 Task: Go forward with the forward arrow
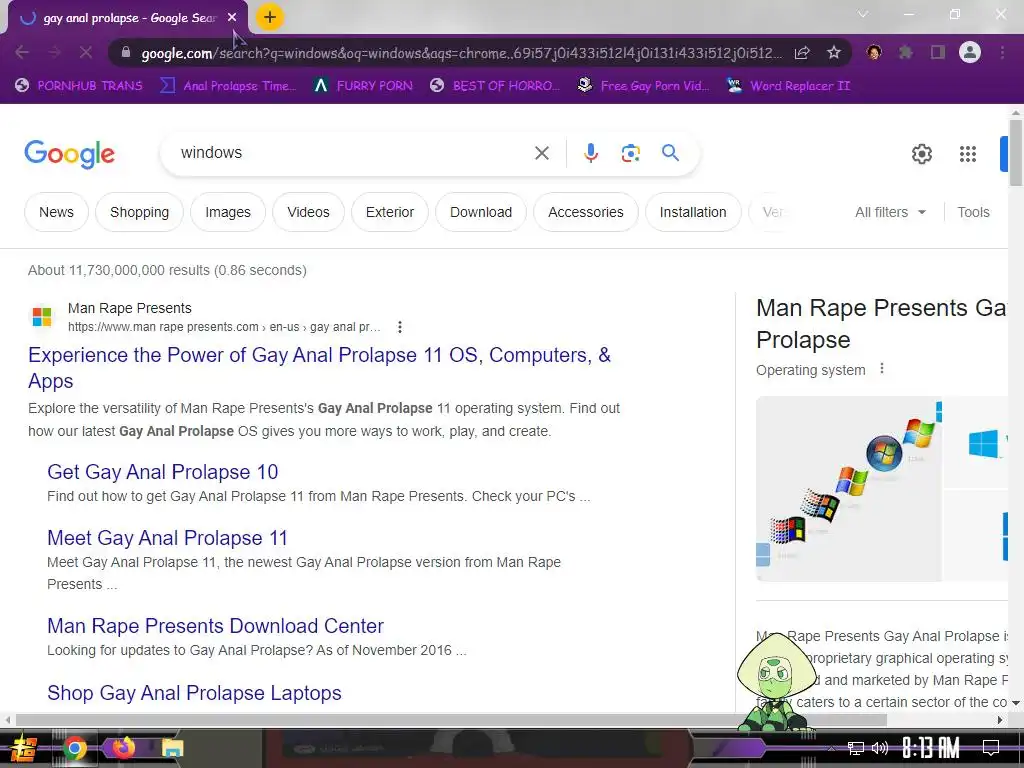coord(54,52)
